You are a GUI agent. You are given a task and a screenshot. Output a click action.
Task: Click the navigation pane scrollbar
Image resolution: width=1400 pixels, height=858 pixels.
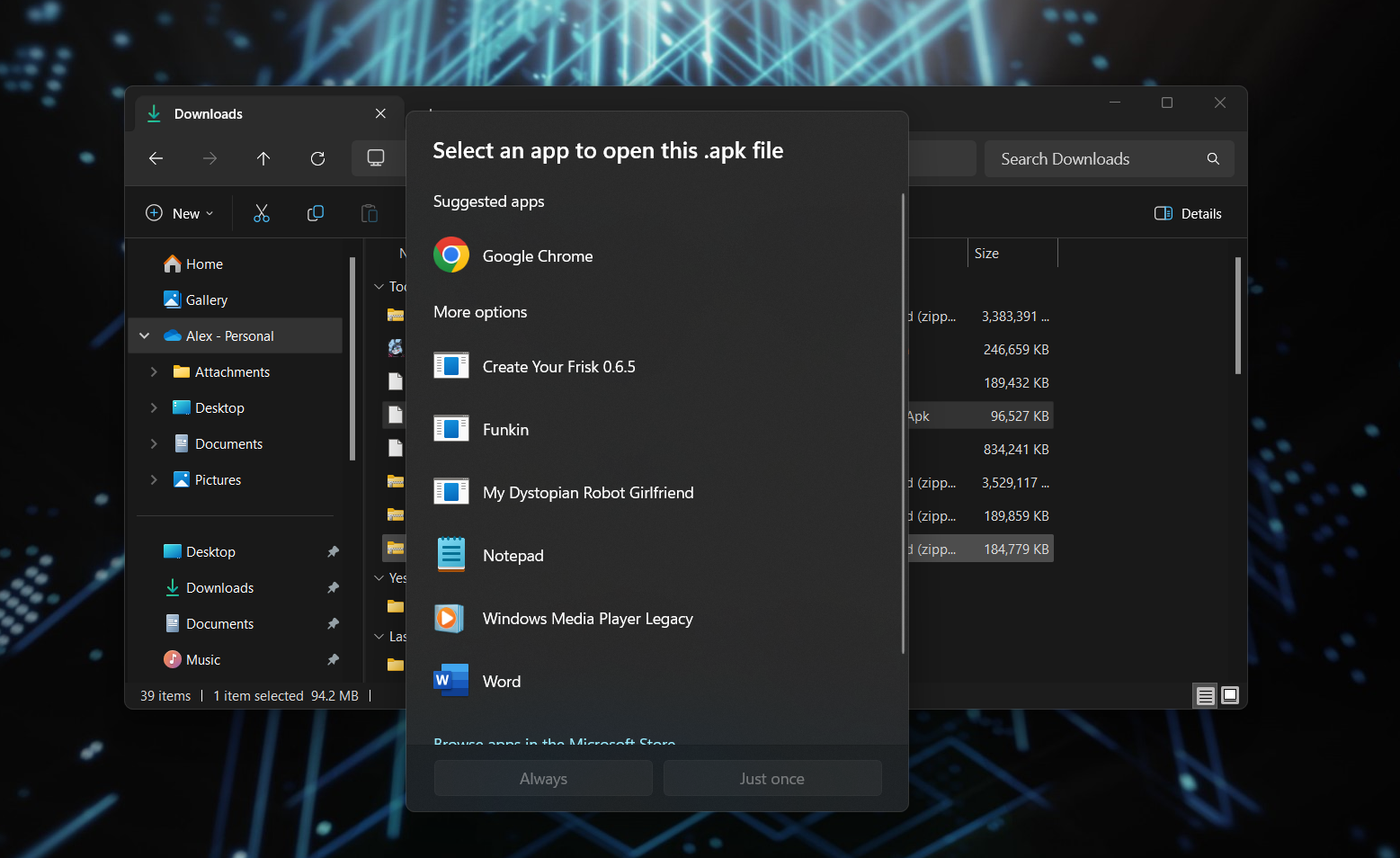[x=352, y=358]
